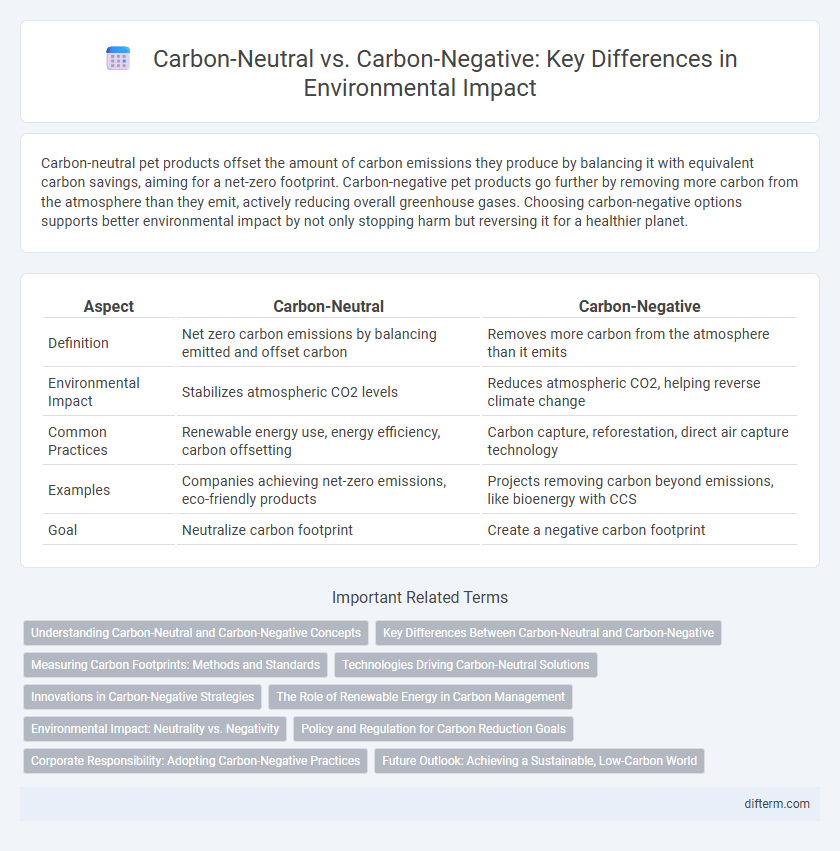840x851 pixels.
Task: Select 'Corporate Responsibility: Adopting Carbon-Negative Practices' tag
Action: coord(195,761)
